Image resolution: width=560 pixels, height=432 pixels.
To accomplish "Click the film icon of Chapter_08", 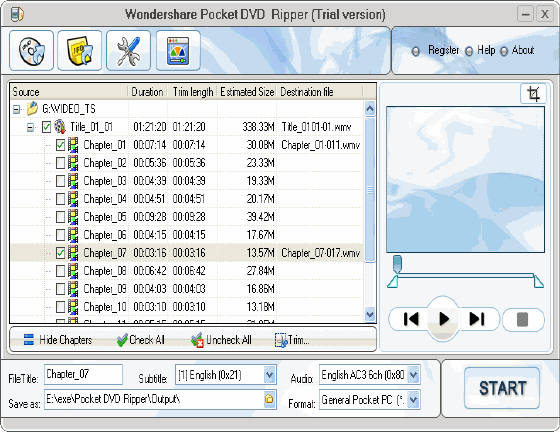I will (73, 271).
